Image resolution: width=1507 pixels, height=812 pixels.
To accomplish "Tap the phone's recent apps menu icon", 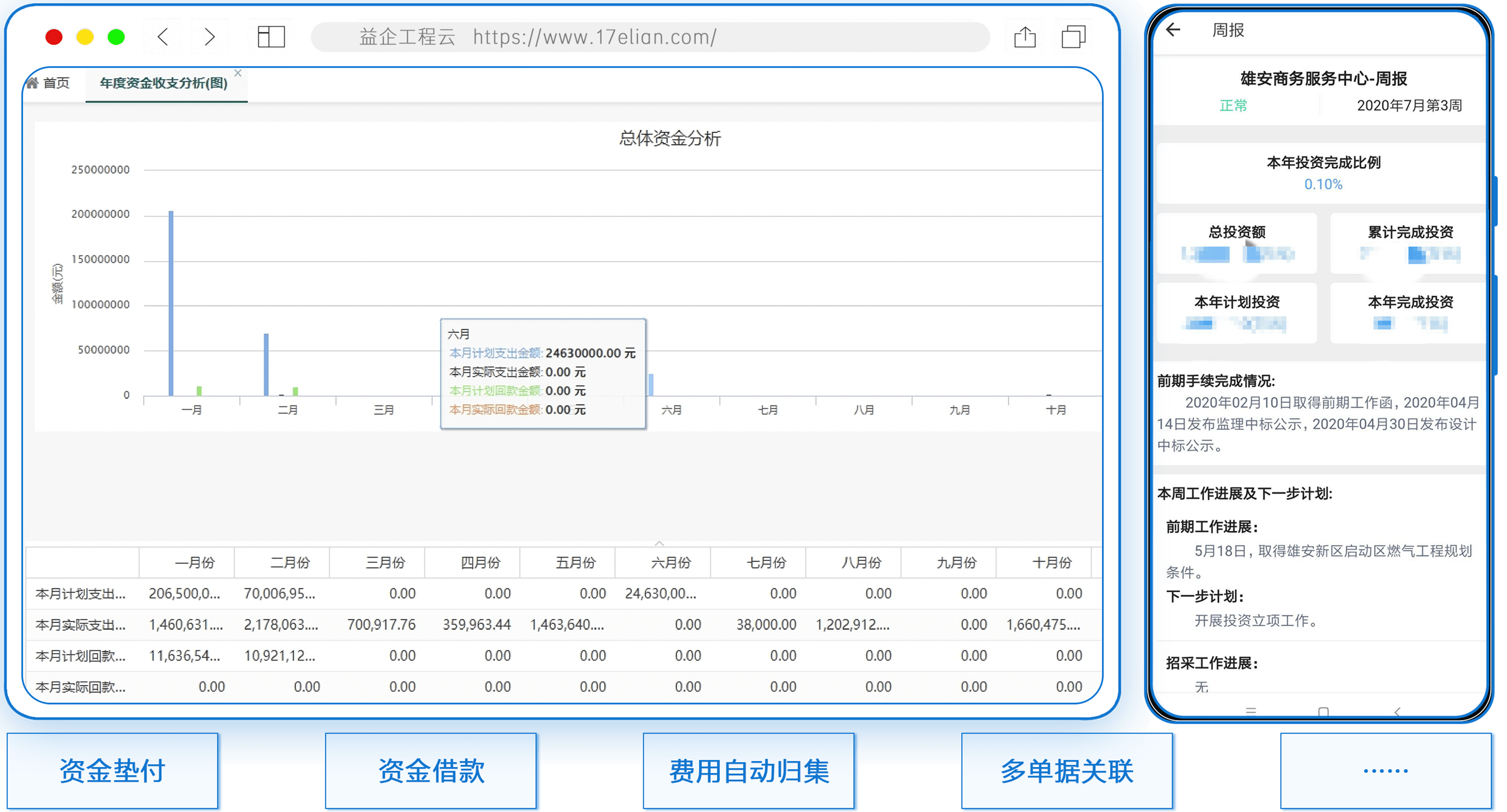I will (1251, 711).
